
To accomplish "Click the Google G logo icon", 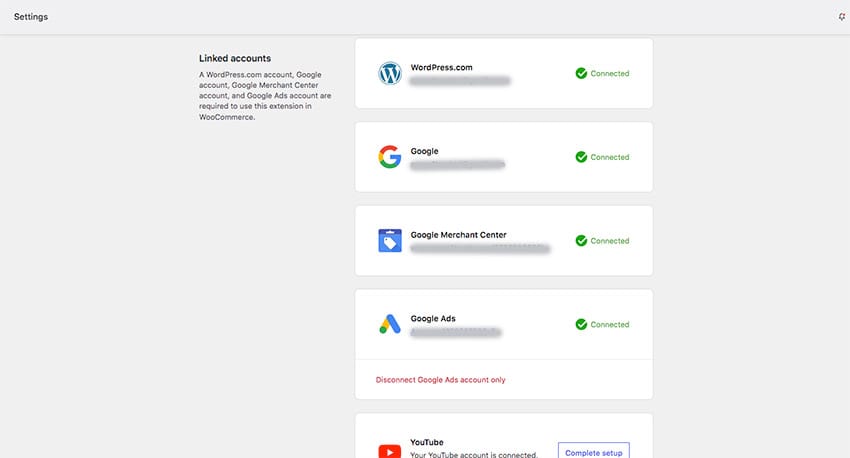I will (x=390, y=157).
